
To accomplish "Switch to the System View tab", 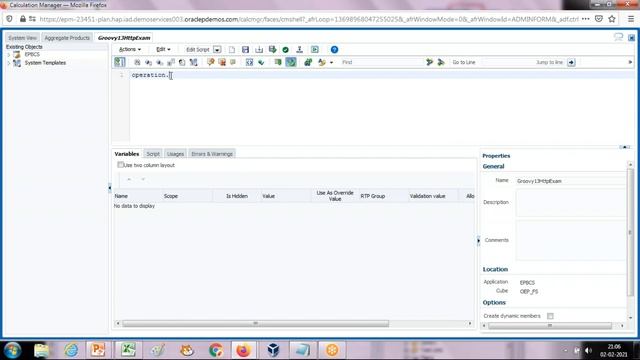I will (x=22, y=38).
